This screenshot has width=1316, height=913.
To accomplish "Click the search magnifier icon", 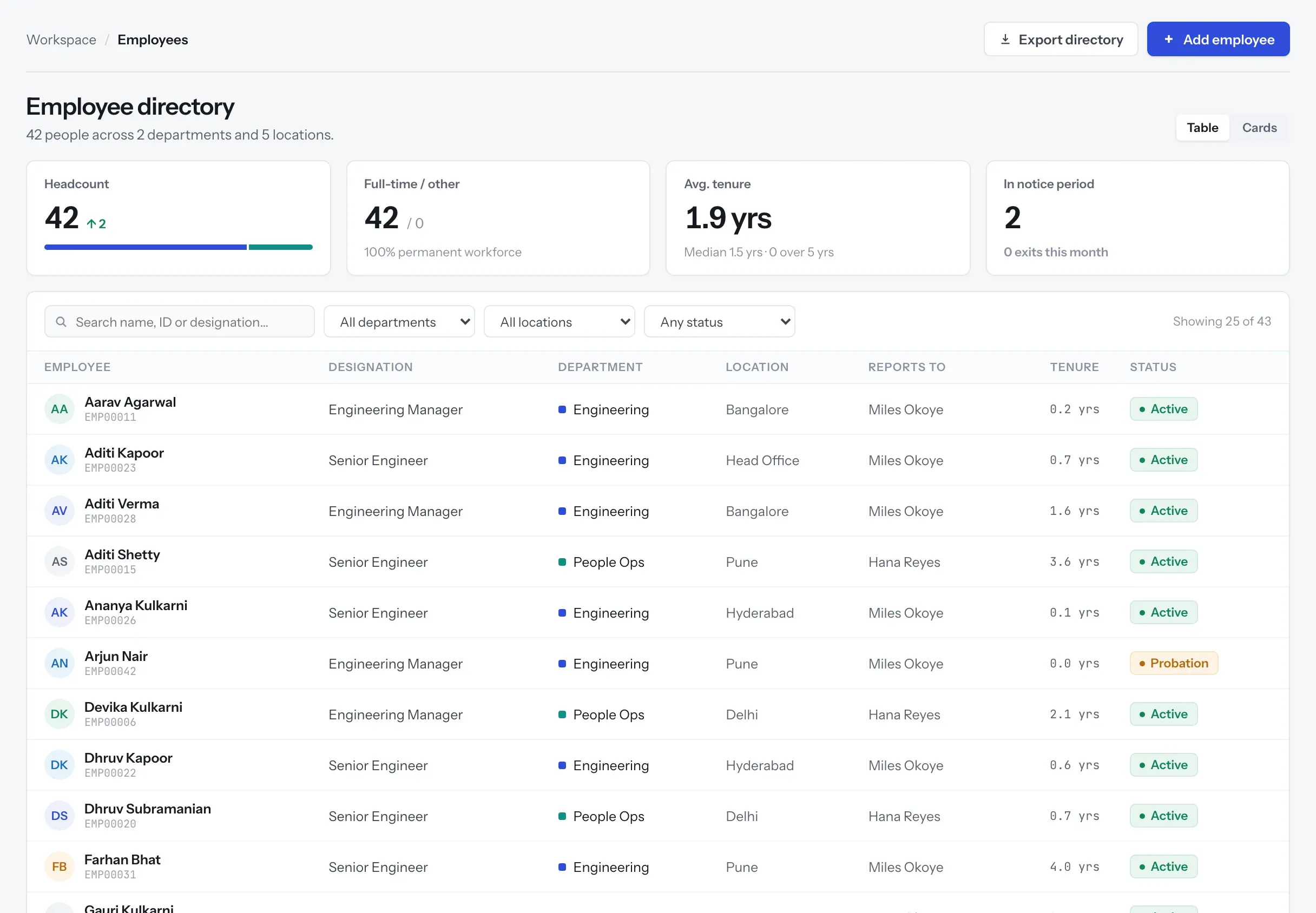I will [61, 321].
